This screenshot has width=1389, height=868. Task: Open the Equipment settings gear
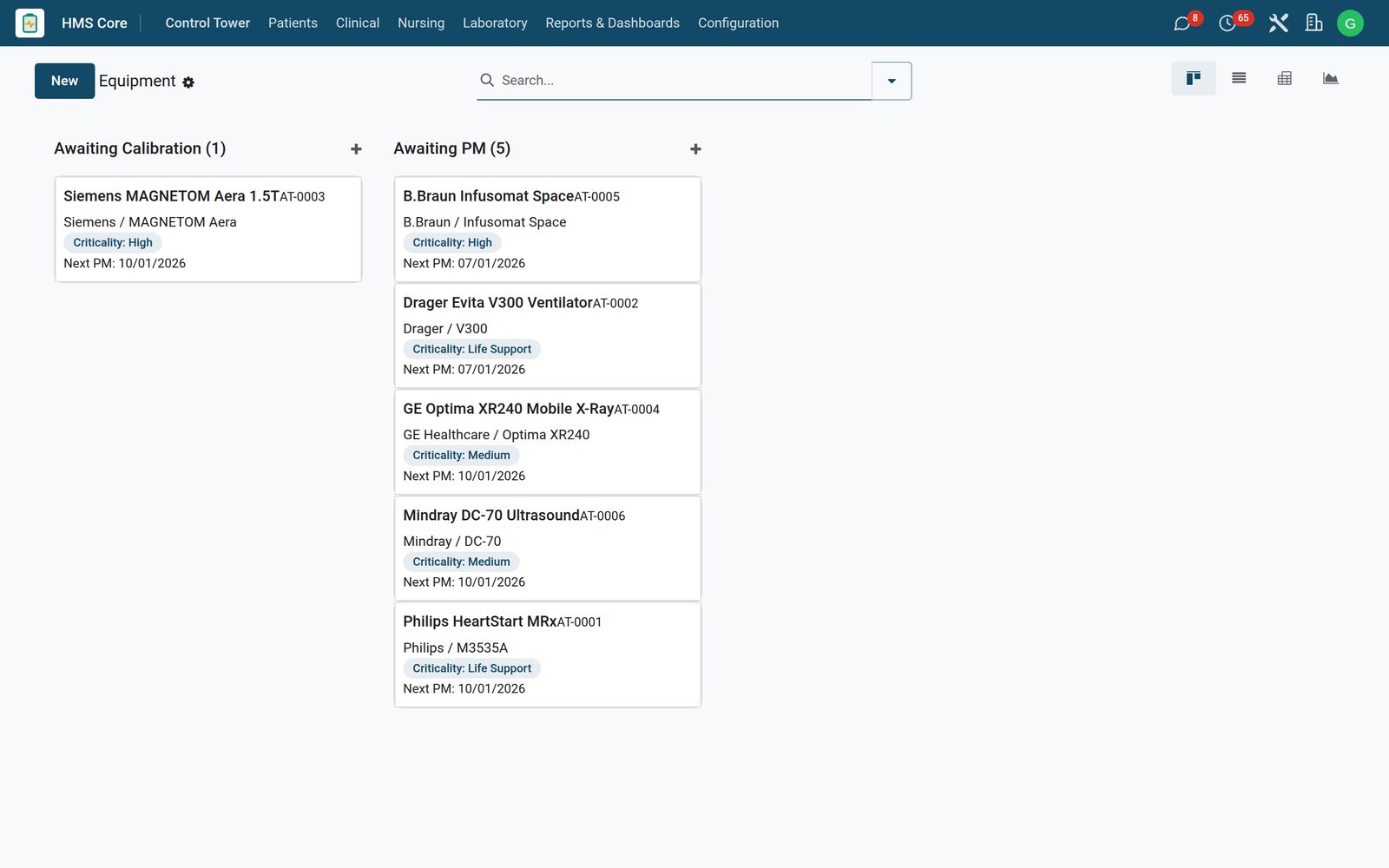tap(188, 82)
